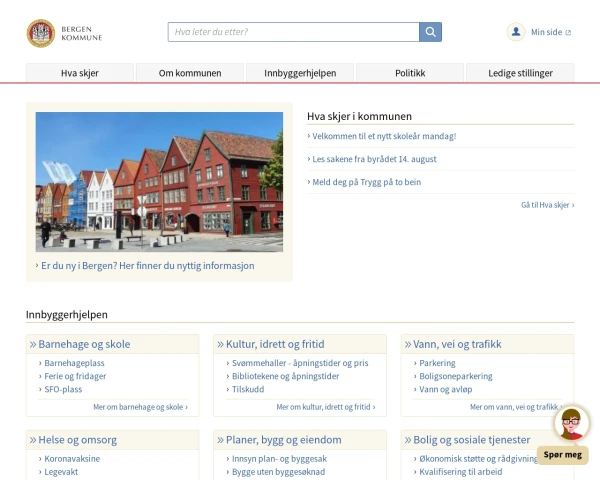The width and height of the screenshot is (600, 480).
Task: Open the Tilskudd link
Action: click(248, 389)
